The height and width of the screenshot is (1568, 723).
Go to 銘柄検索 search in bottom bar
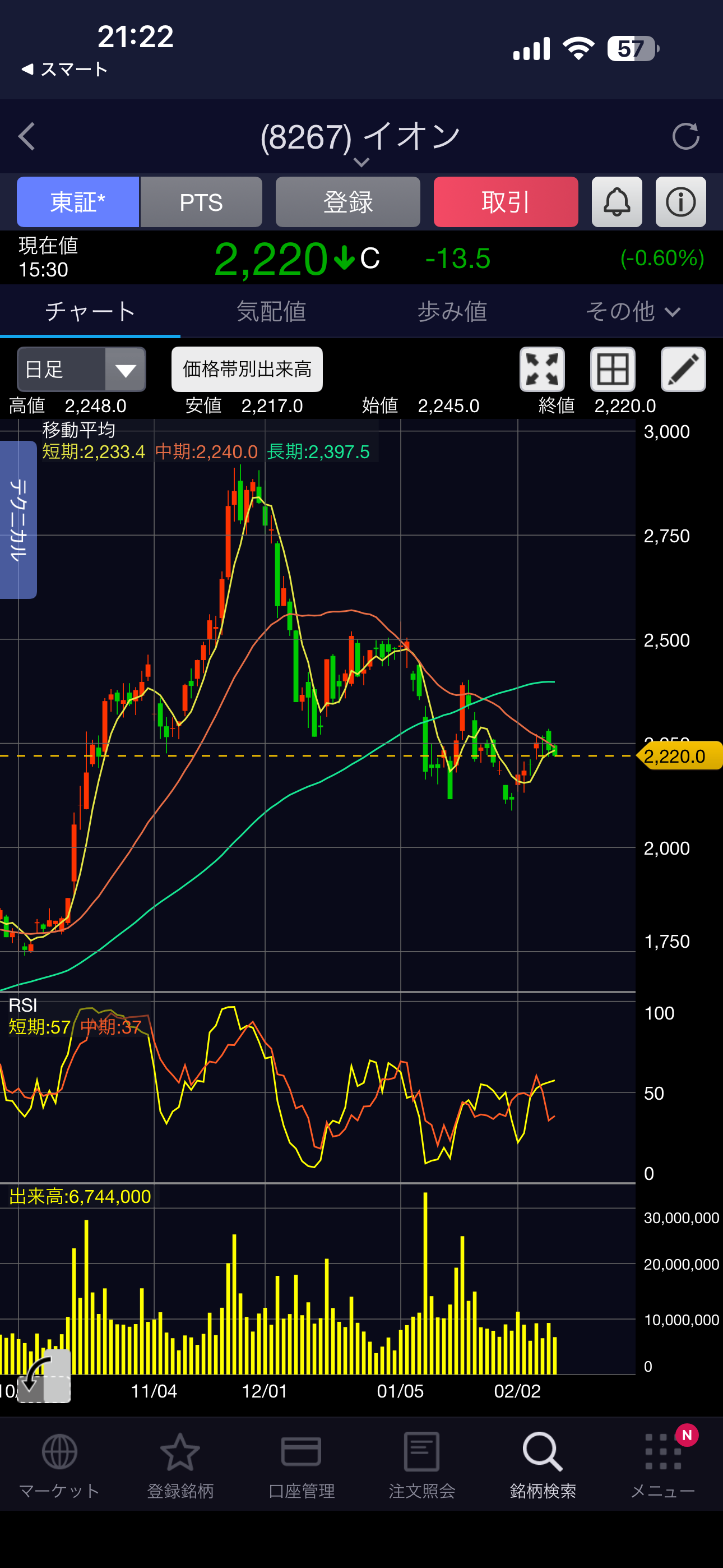[543, 1464]
